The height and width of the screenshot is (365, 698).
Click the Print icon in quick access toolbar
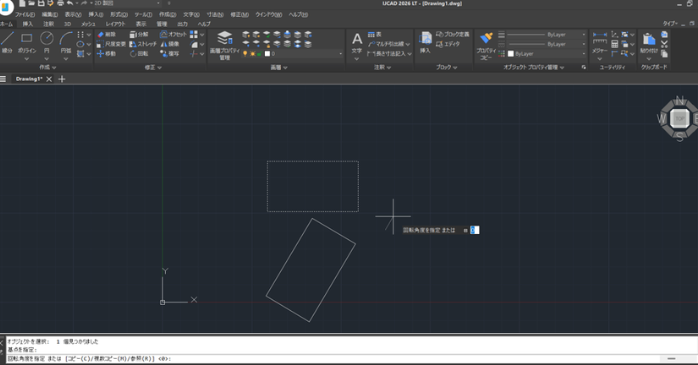(61, 3)
